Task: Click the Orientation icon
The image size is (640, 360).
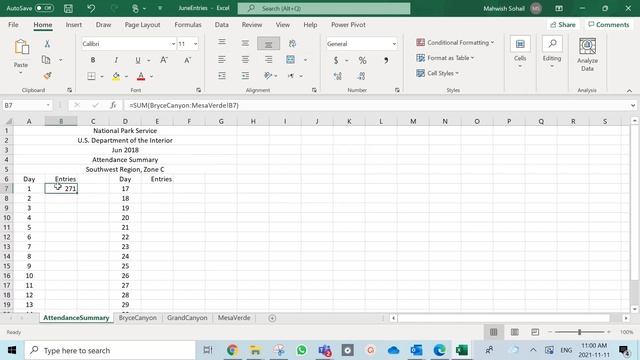Action: (x=268, y=76)
